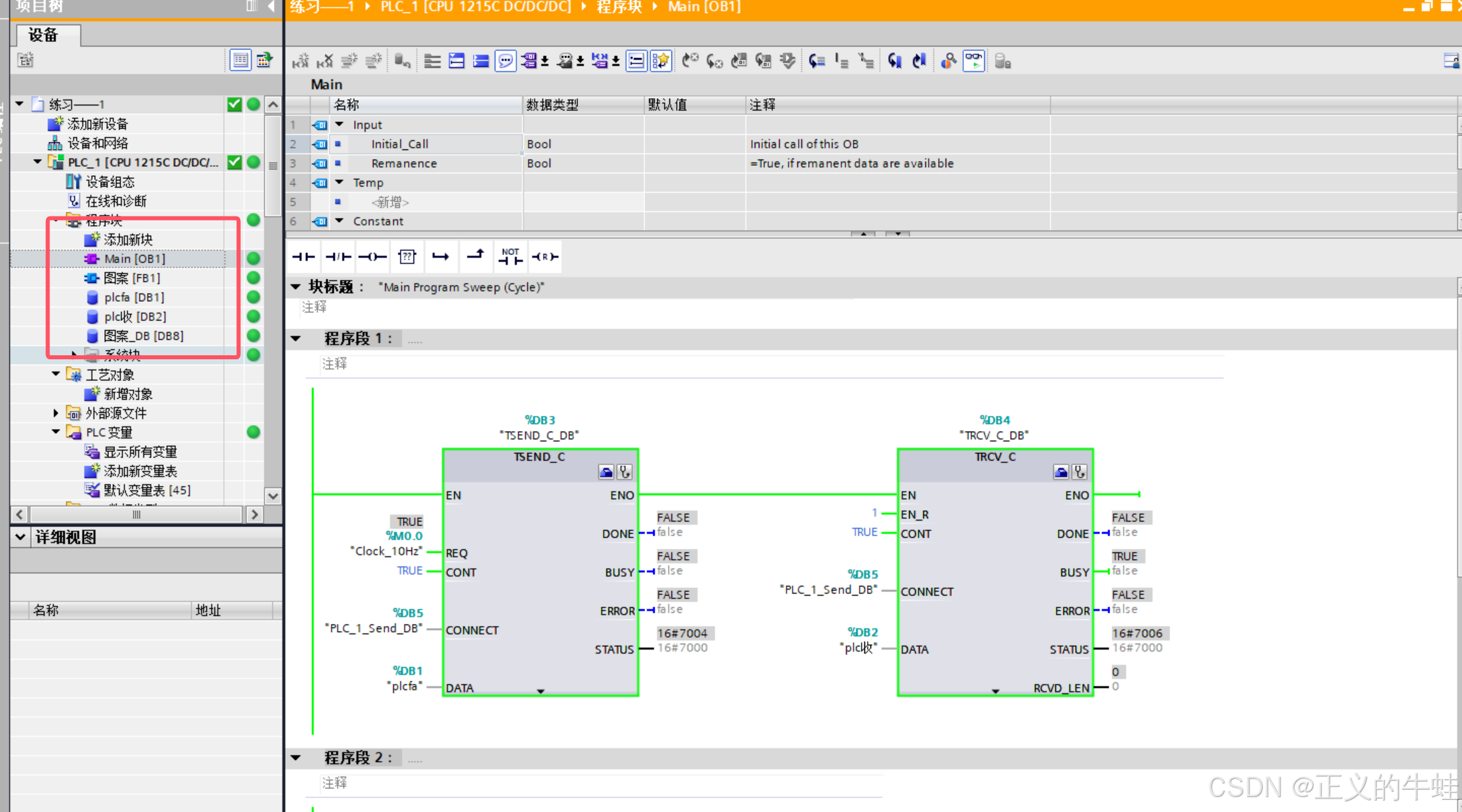Insert a normally closed contact

(338, 256)
